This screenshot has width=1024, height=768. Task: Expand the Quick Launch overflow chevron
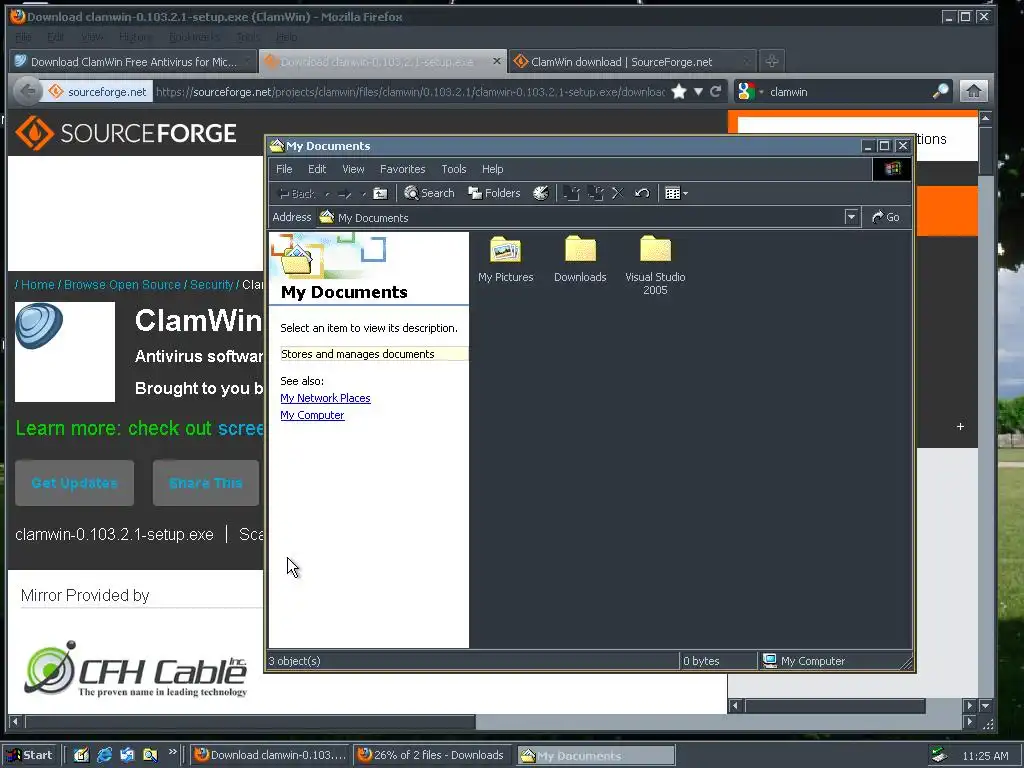(x=172, y=752)
